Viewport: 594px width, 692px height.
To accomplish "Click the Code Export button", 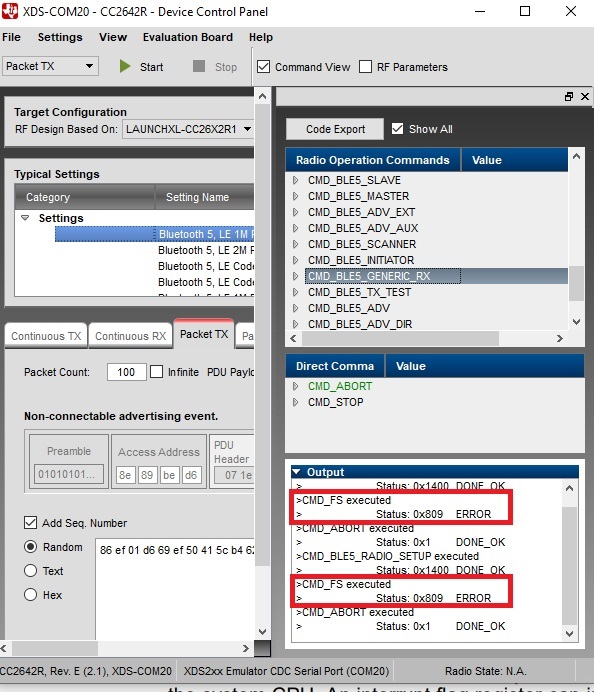I will [x=335, y=129].
